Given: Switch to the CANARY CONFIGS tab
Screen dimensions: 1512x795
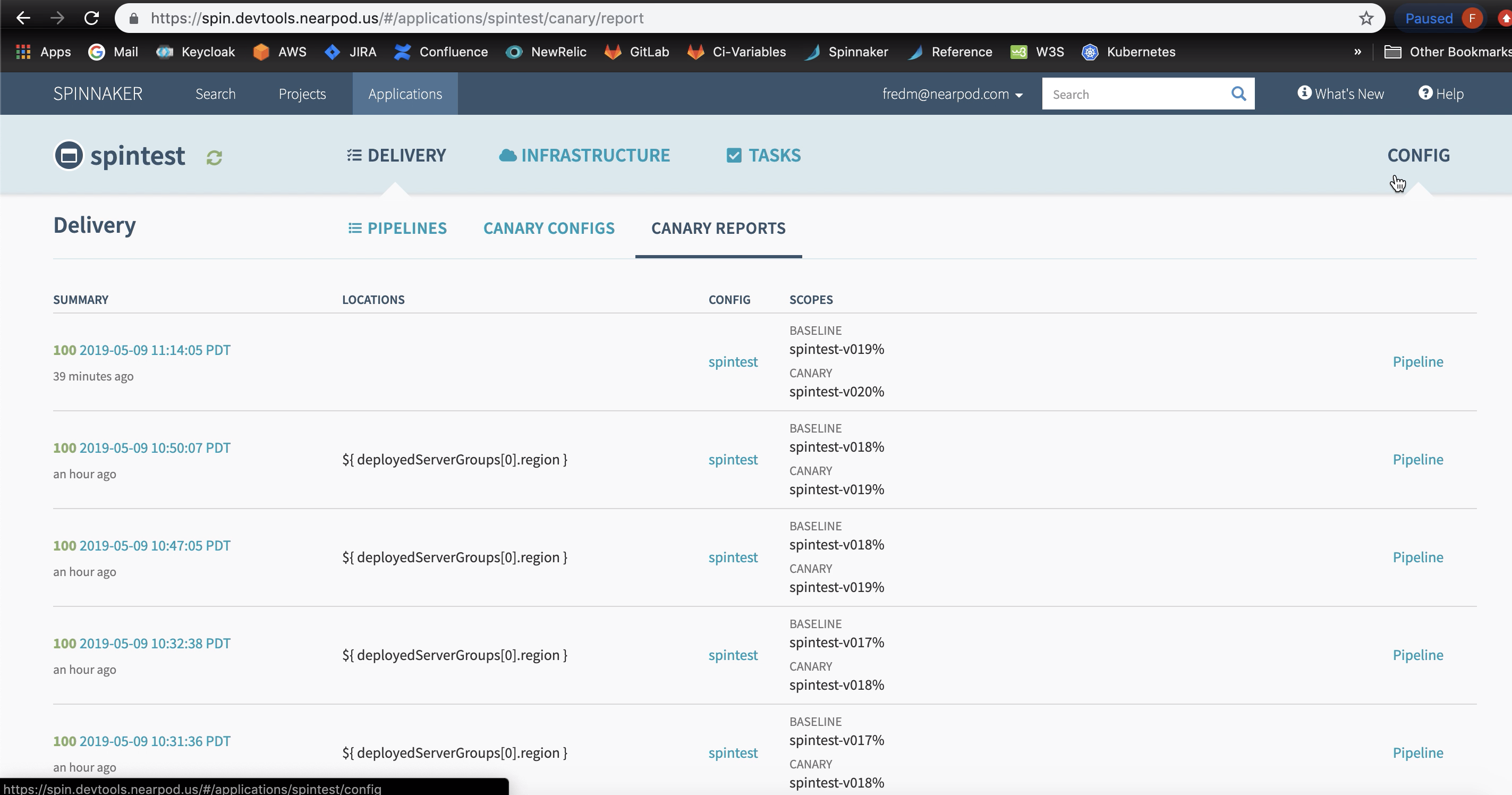Looking at the screenshot, I should point(549,229).
